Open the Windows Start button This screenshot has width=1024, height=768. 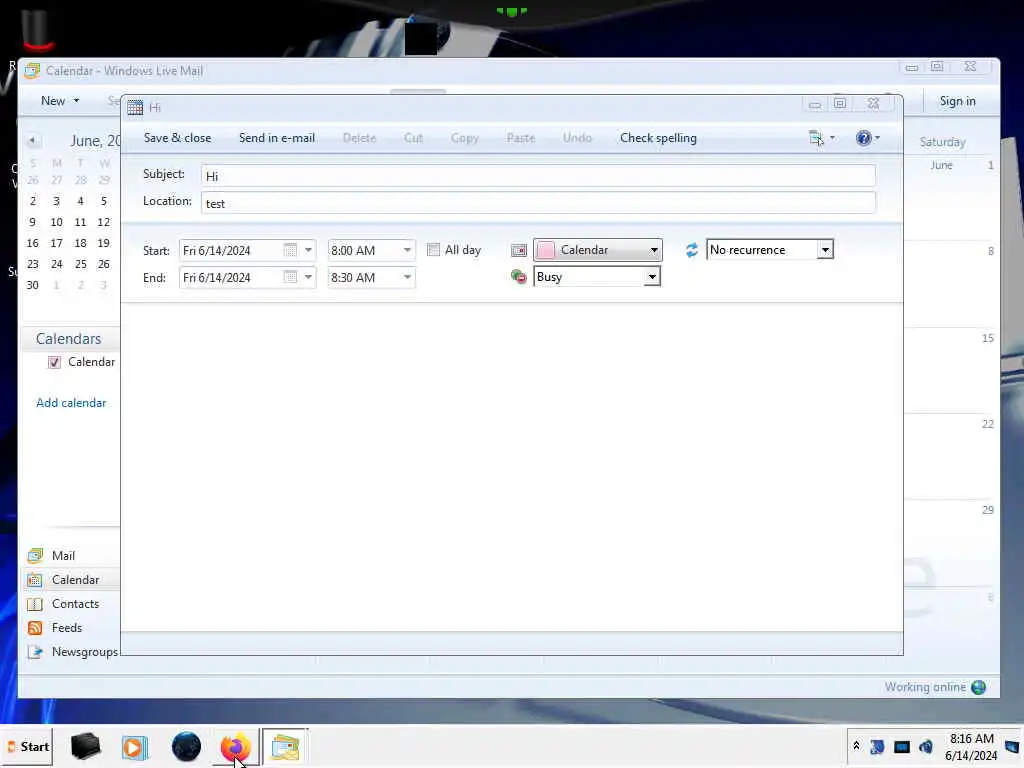(28, 746)
